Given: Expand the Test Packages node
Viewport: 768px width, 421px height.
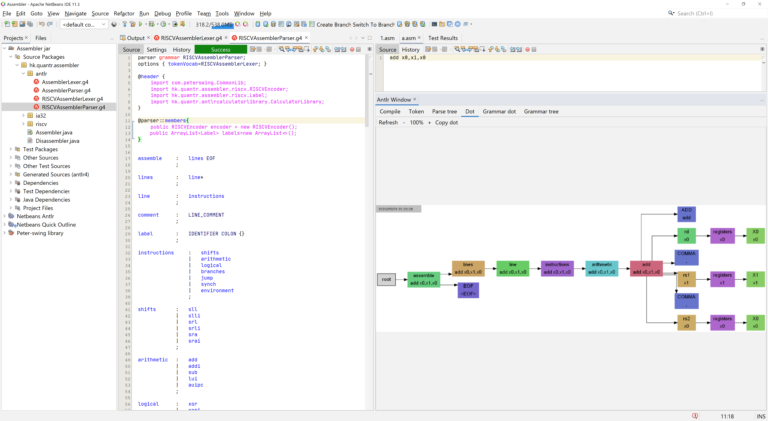Looking at the screenshot, I should click(x=11, y=149).
